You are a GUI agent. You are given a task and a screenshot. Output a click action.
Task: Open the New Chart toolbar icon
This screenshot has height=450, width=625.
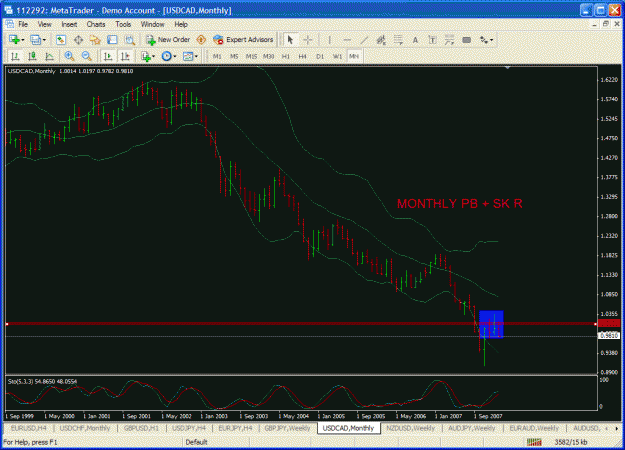pyautogui.click(x=15, y=40)
